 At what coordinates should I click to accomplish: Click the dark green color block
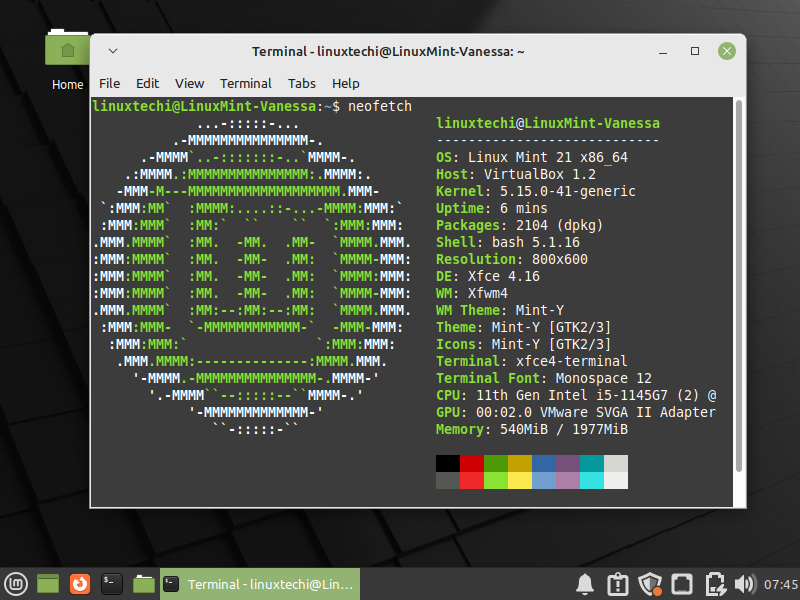pyautogui.click(x=496, y=463)
